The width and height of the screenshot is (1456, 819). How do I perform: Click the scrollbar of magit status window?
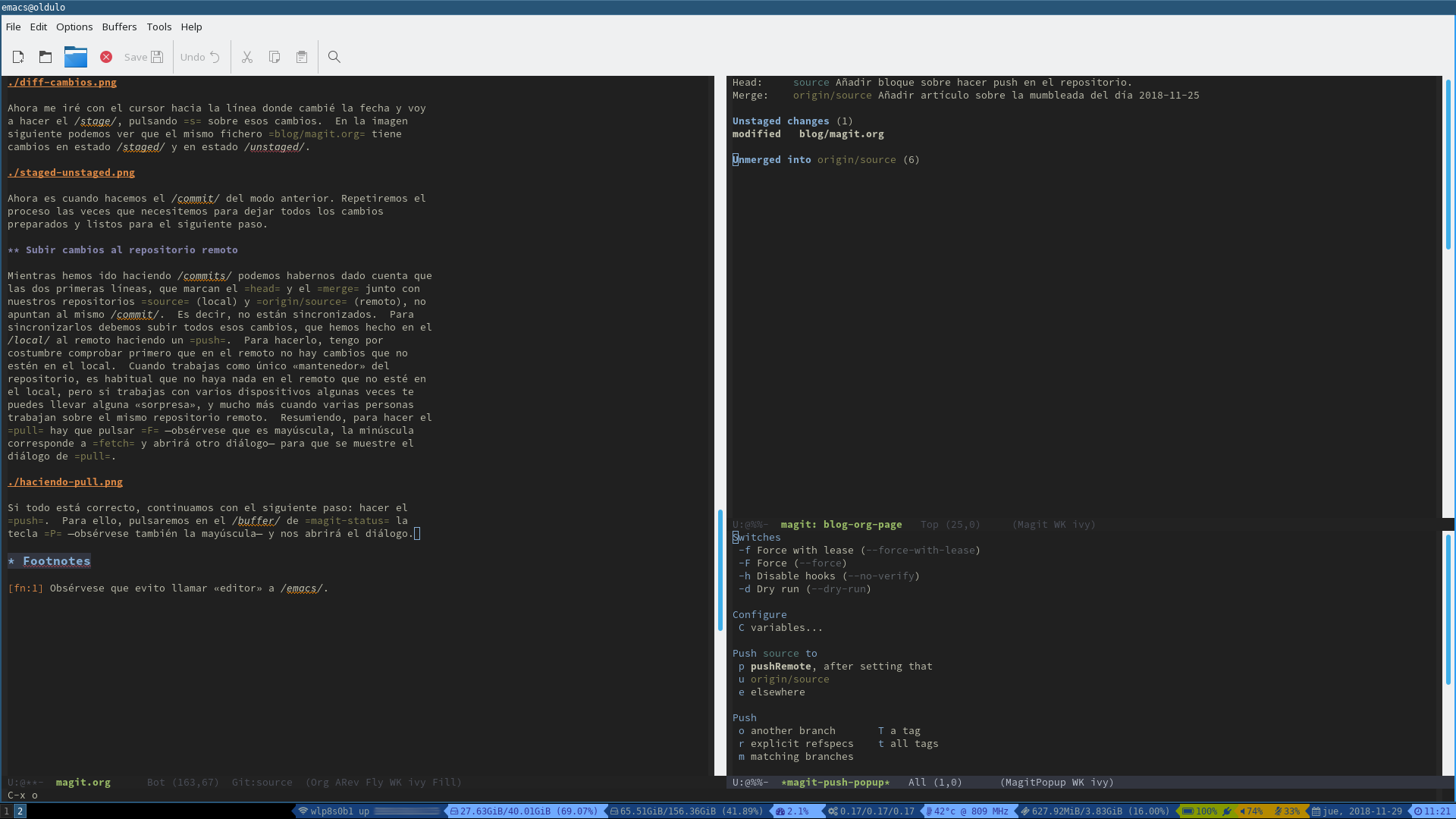[x=1448, y=165]
